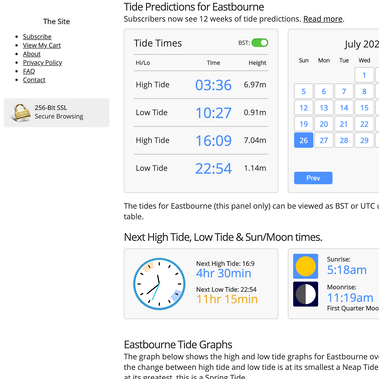Click the yellow sun sunrise icon
This screenshot has width=379, height=379.
[x=305, y=266]
